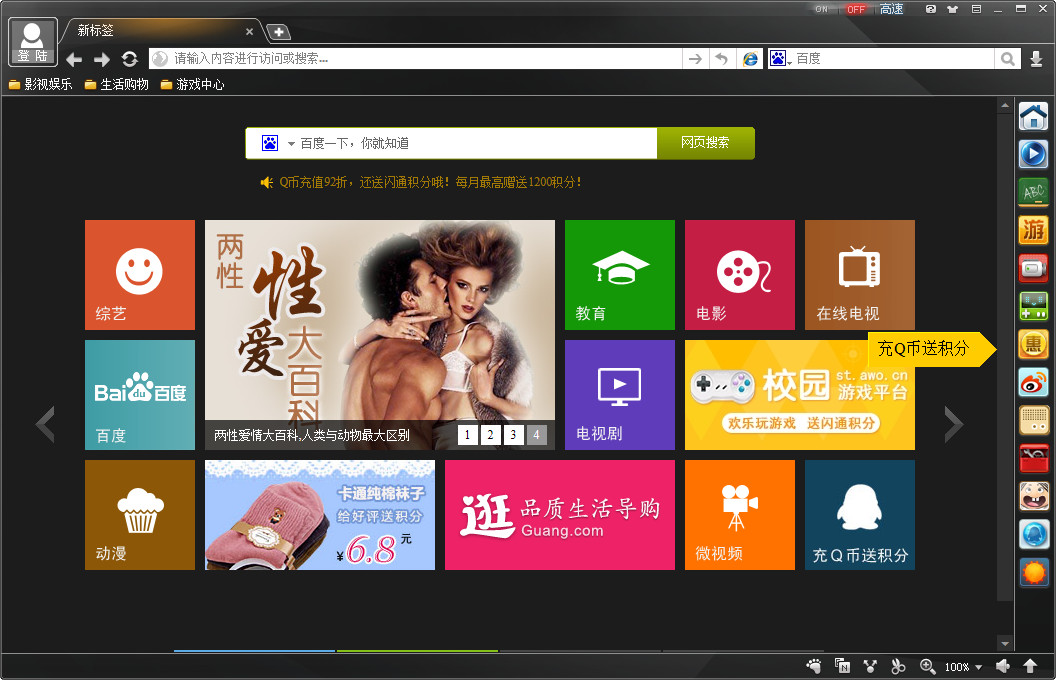The image size is (1056, 680).
Task: Open the 在线电视 tile
Action: tap(859, 275)
